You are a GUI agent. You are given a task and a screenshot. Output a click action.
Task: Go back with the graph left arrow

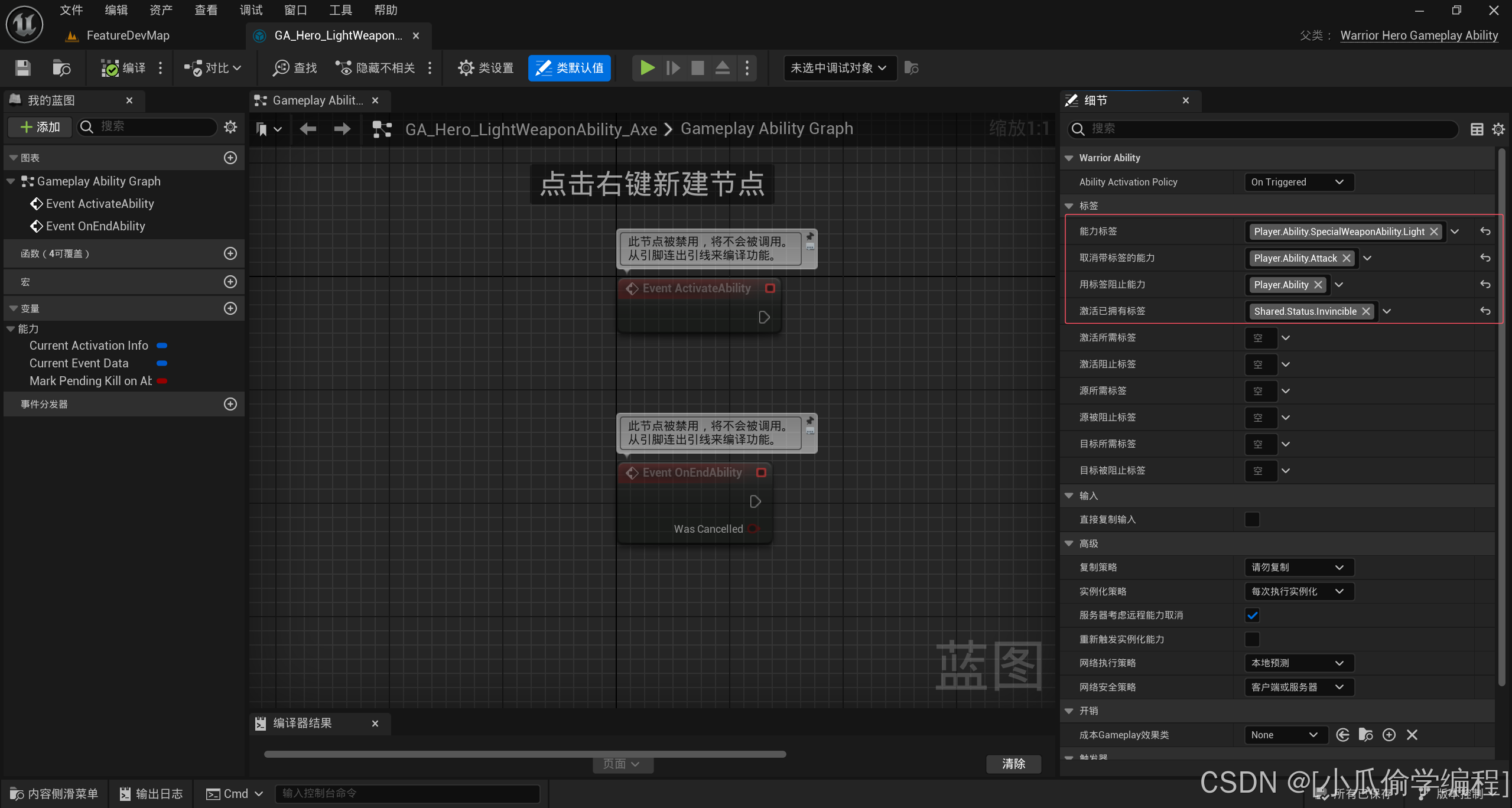(308, 129)
